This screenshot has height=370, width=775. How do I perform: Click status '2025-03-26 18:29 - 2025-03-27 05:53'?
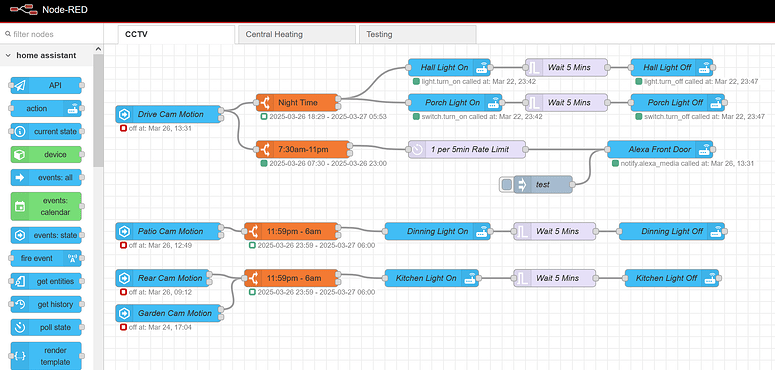(x=328, y=117)
